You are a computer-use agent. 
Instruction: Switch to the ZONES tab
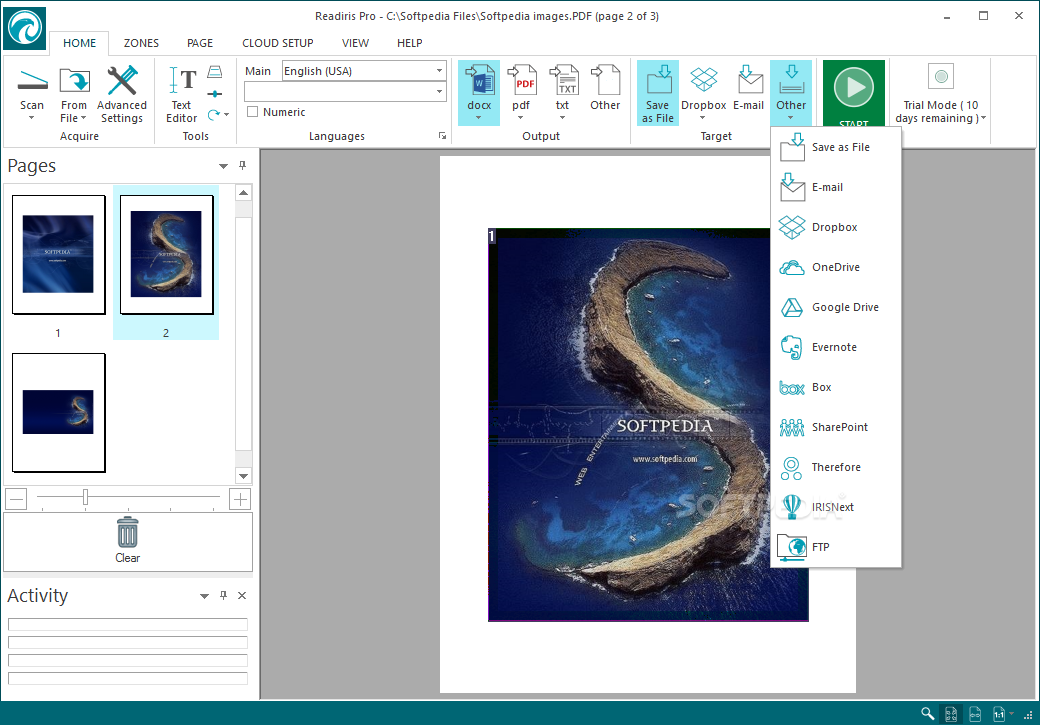point(141,43)
